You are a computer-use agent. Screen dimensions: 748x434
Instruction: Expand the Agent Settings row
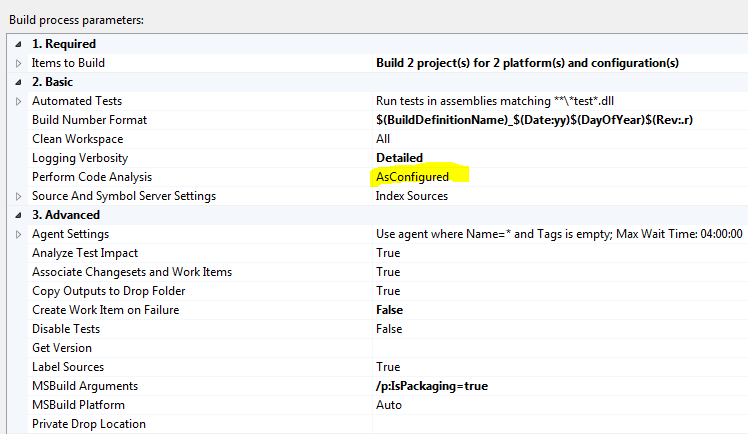pos(18,234)
